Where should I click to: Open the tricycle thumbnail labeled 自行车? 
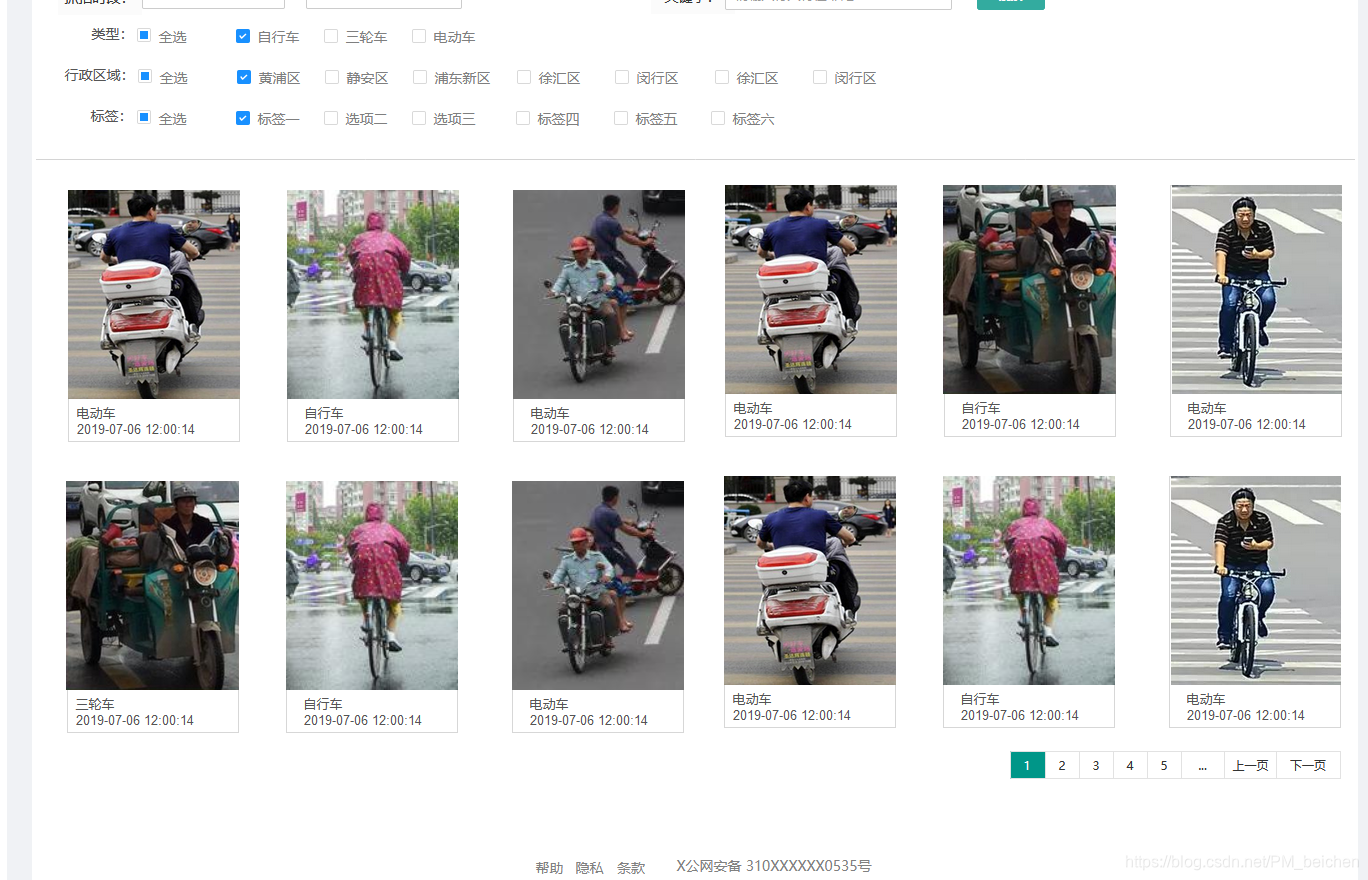coord(1029,289)
